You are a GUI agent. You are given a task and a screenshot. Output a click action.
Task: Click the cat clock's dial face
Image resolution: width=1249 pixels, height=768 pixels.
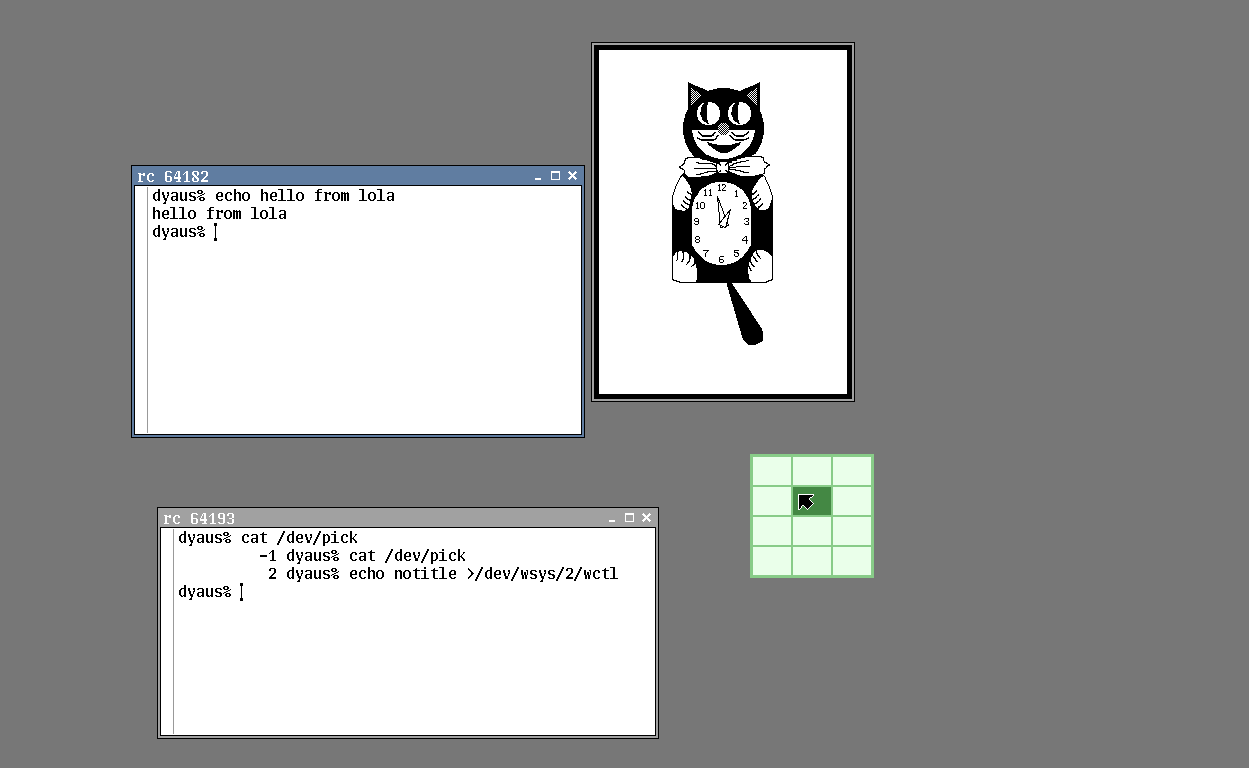tap(721, 221)
